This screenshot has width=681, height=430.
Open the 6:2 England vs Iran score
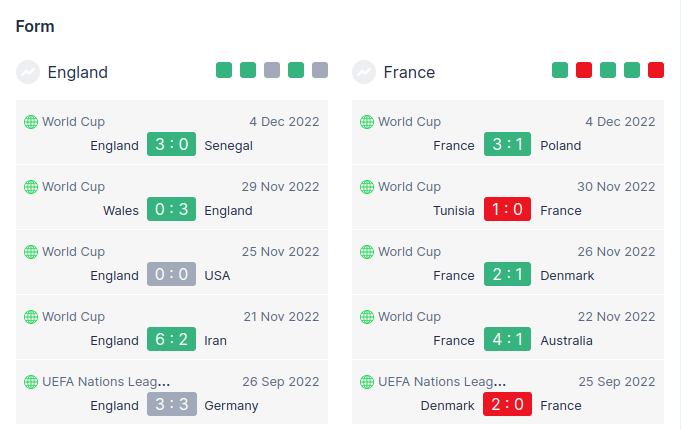point(171,340)
